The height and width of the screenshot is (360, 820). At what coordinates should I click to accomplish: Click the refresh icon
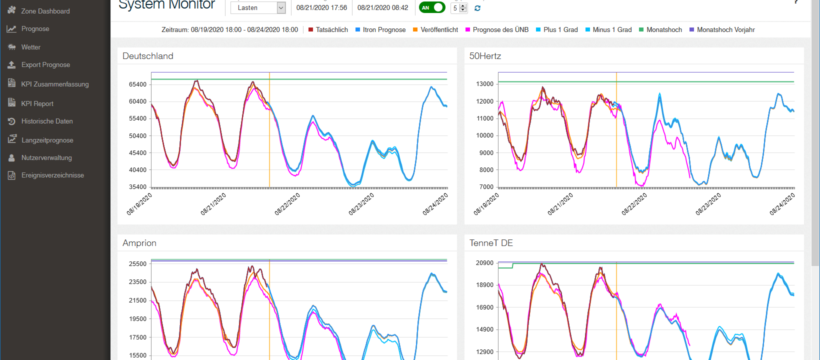477,8
